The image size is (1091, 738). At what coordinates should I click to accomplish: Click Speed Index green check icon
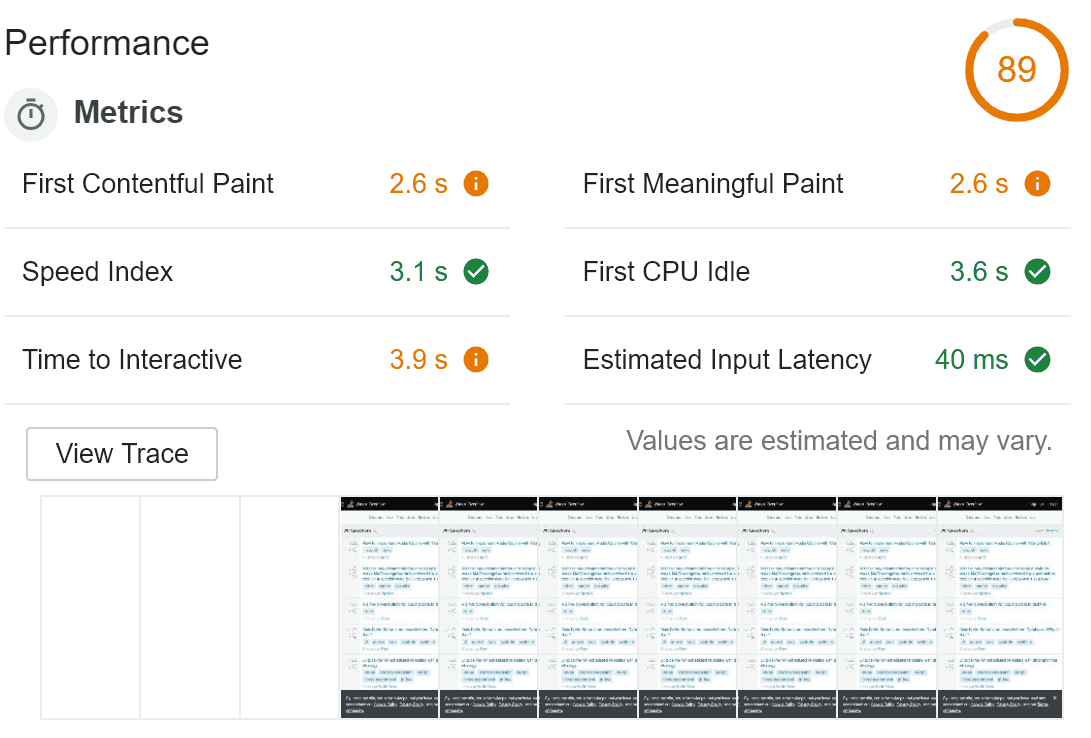(476, 272)
